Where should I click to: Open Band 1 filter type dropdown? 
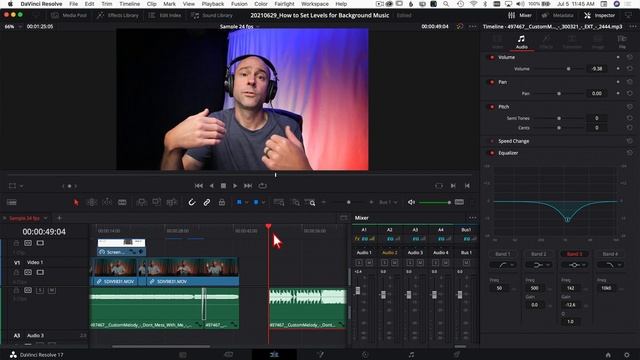coord(503,265)
